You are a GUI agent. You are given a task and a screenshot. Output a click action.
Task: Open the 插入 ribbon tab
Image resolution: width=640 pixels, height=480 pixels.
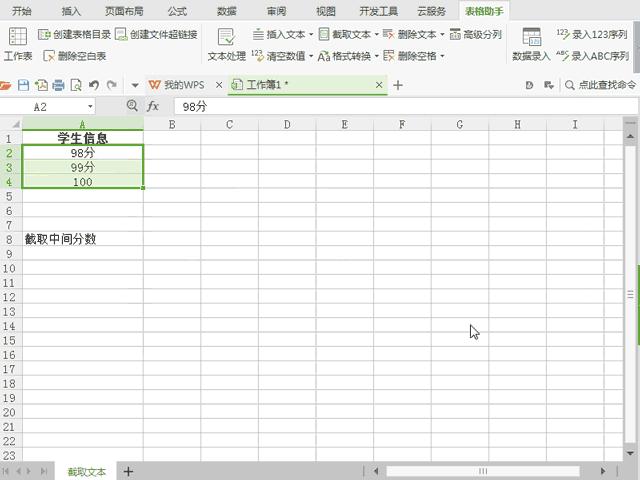pos(71,11)
